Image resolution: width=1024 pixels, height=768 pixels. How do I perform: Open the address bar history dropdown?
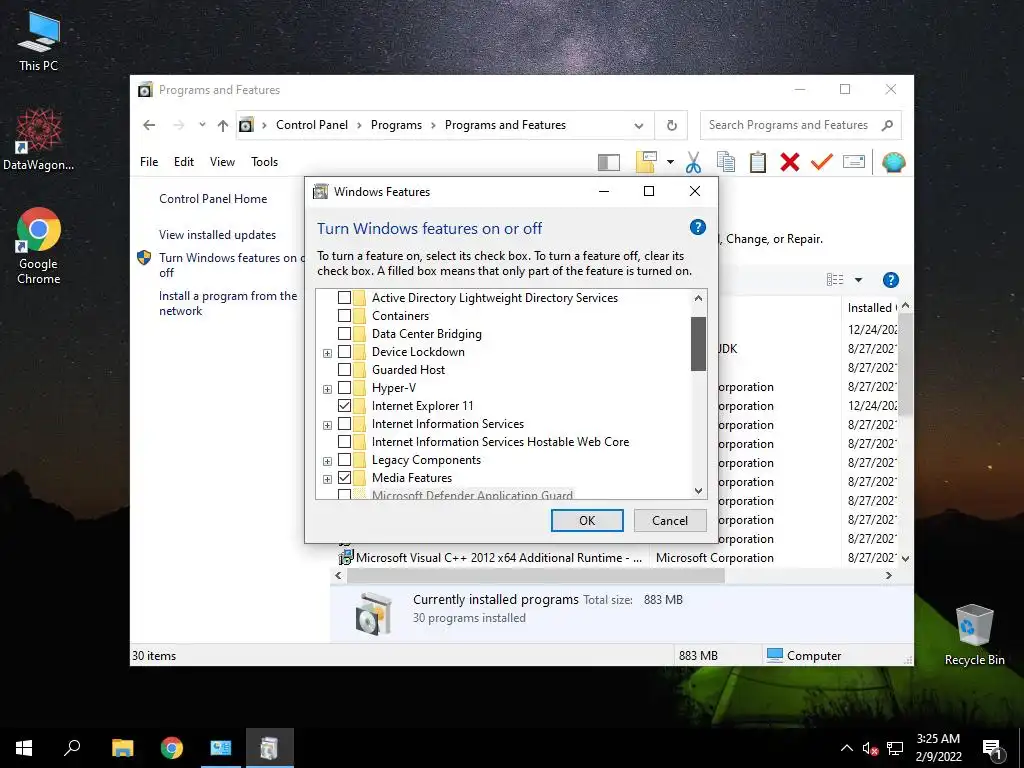tap(639, 126)
